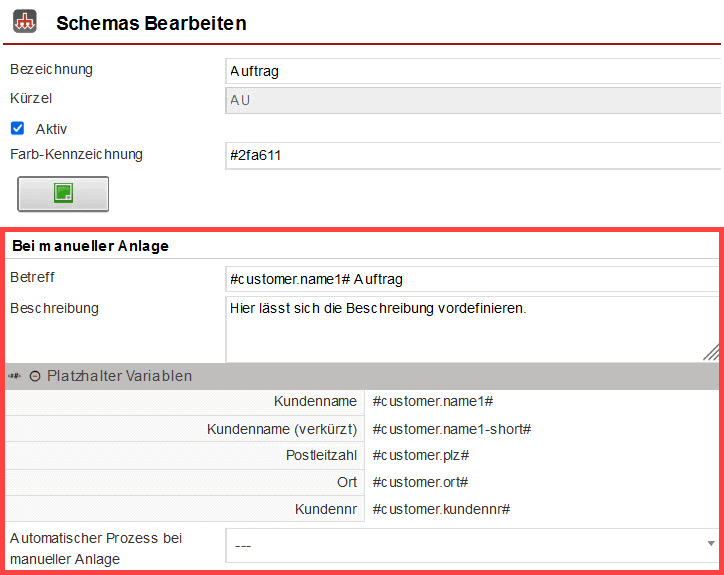The width and height of the screenshot is (724, 575).
Task: Collapse the Platzhalter Variablen header bar
Action: 360,376
